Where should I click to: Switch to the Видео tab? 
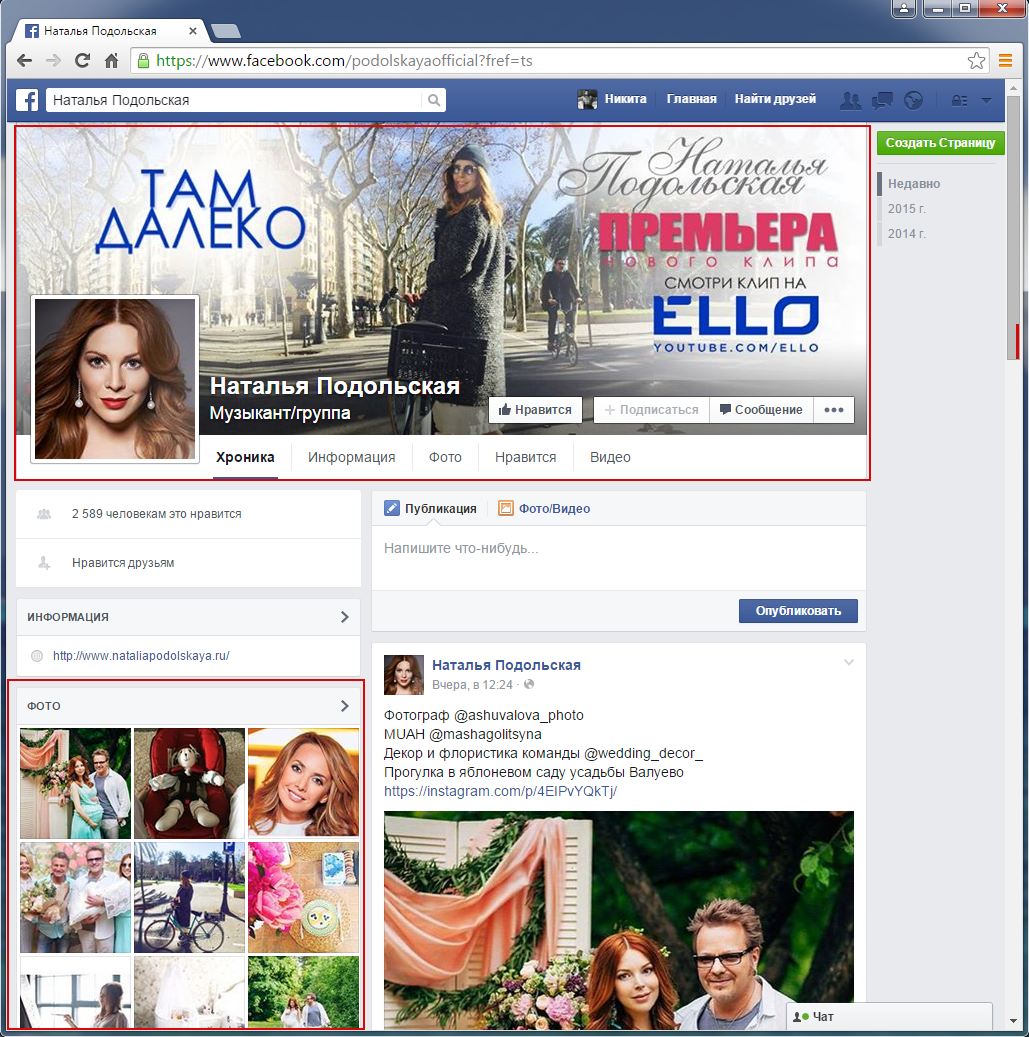click(610, 457)
